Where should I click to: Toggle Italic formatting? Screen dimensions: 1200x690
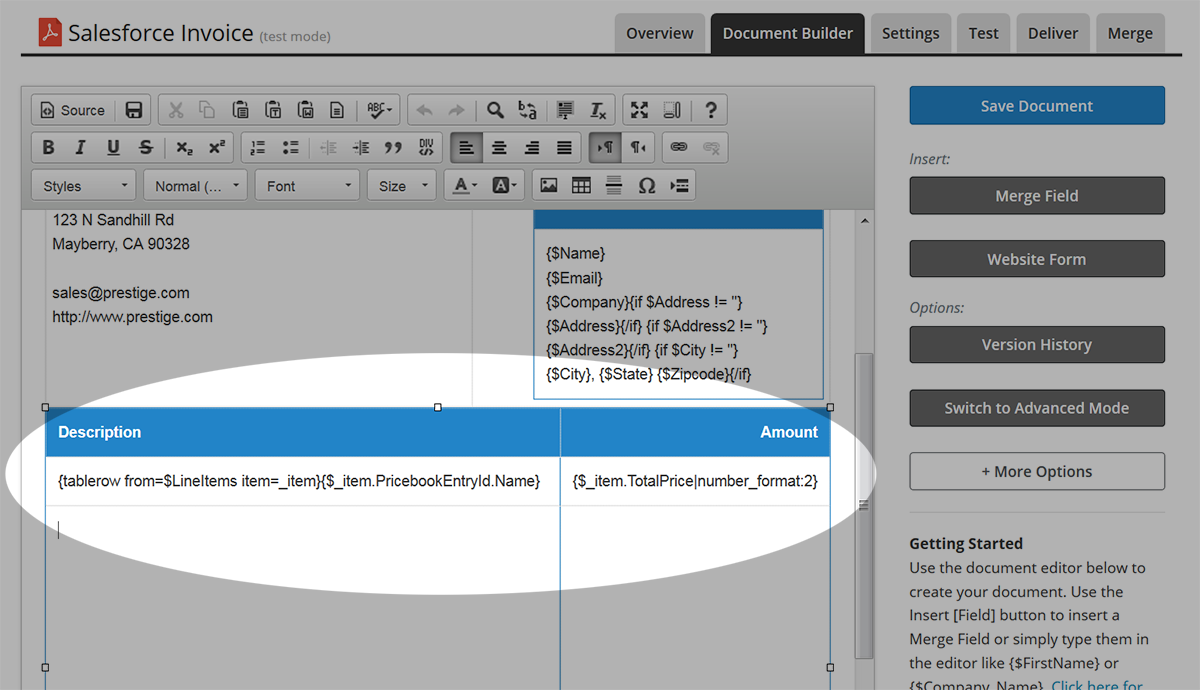[x=81, y=147]
